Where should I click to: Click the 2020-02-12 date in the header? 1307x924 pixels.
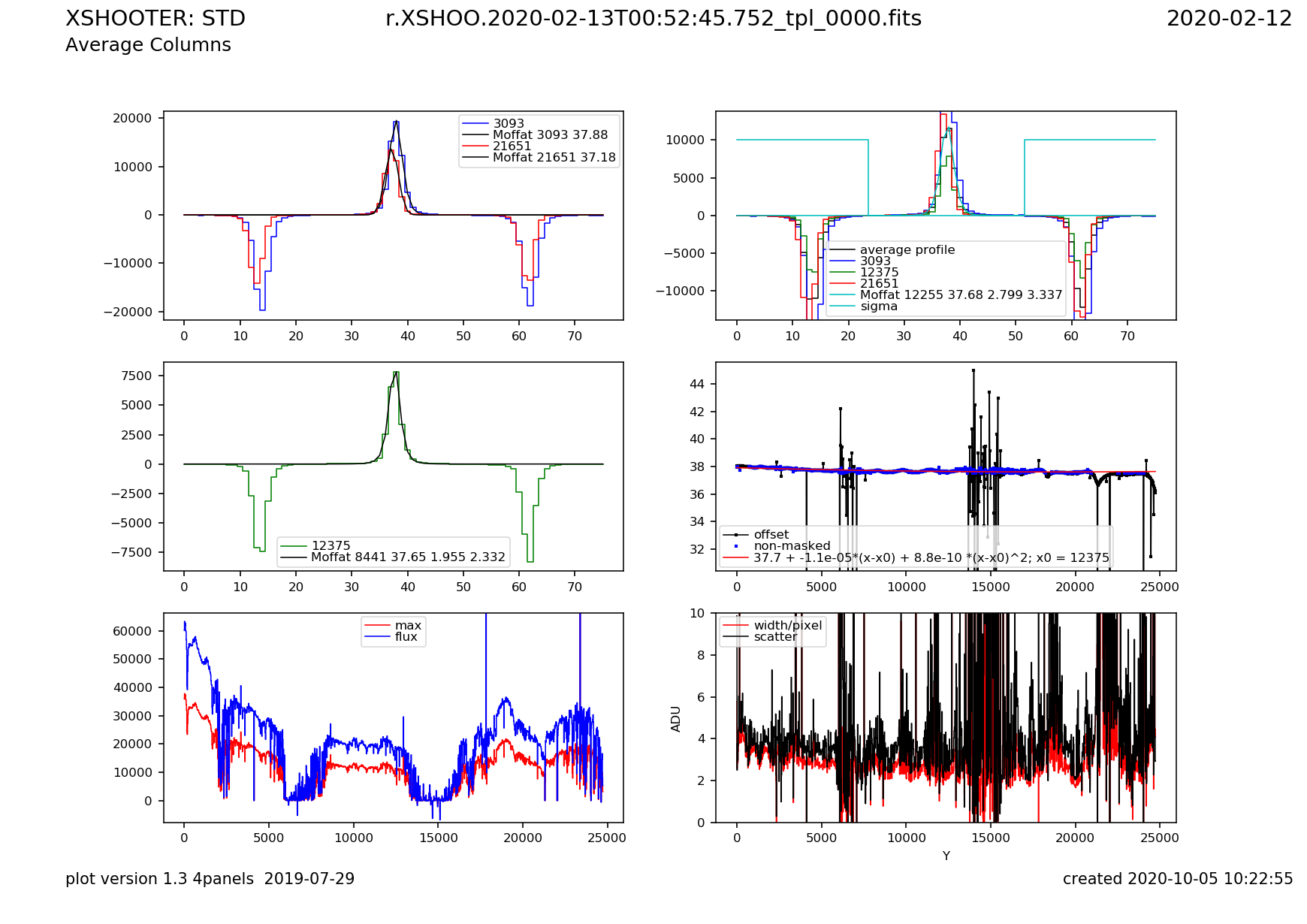point(1229,19)
